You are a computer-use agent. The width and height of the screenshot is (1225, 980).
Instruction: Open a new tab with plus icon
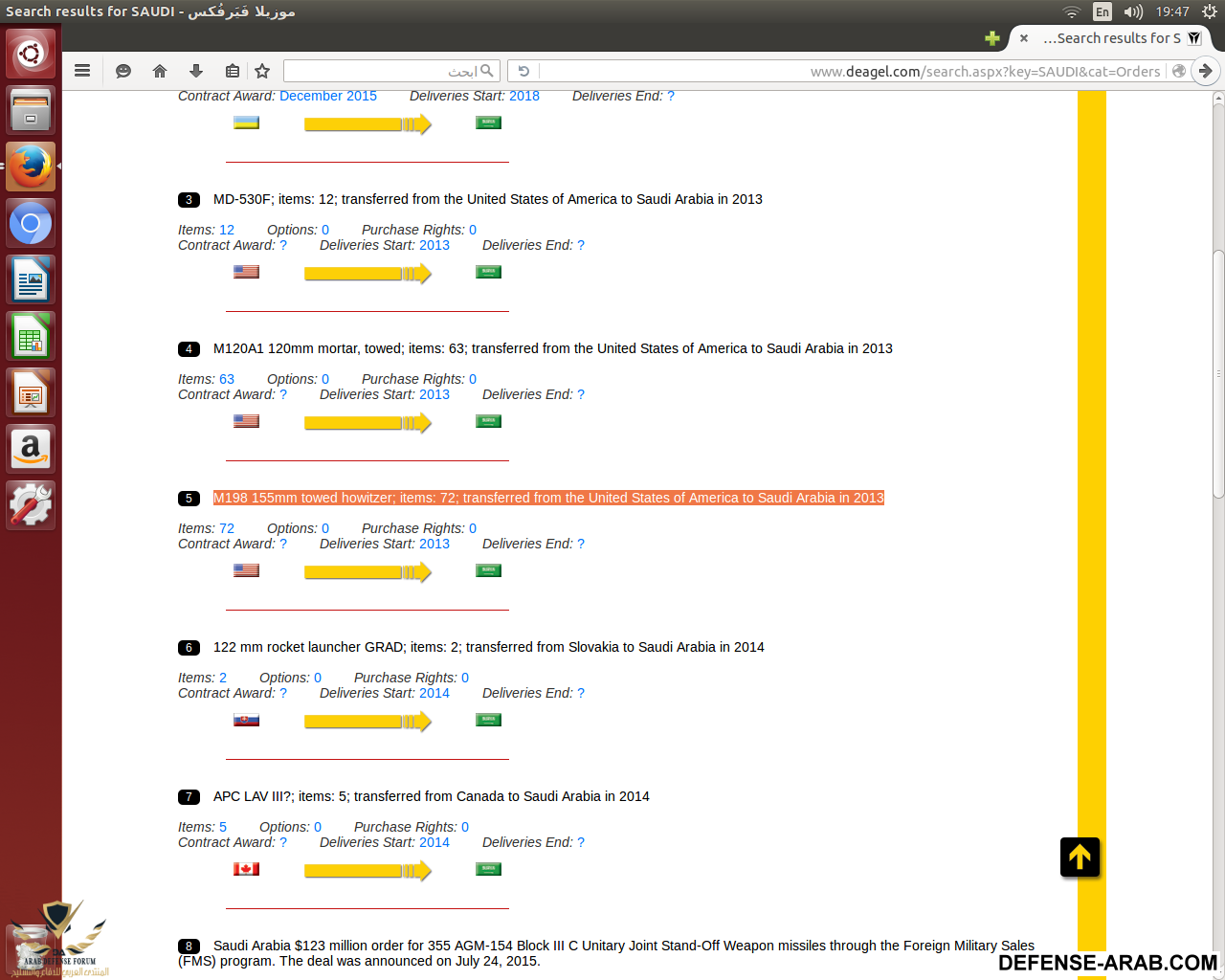[992, 38]
